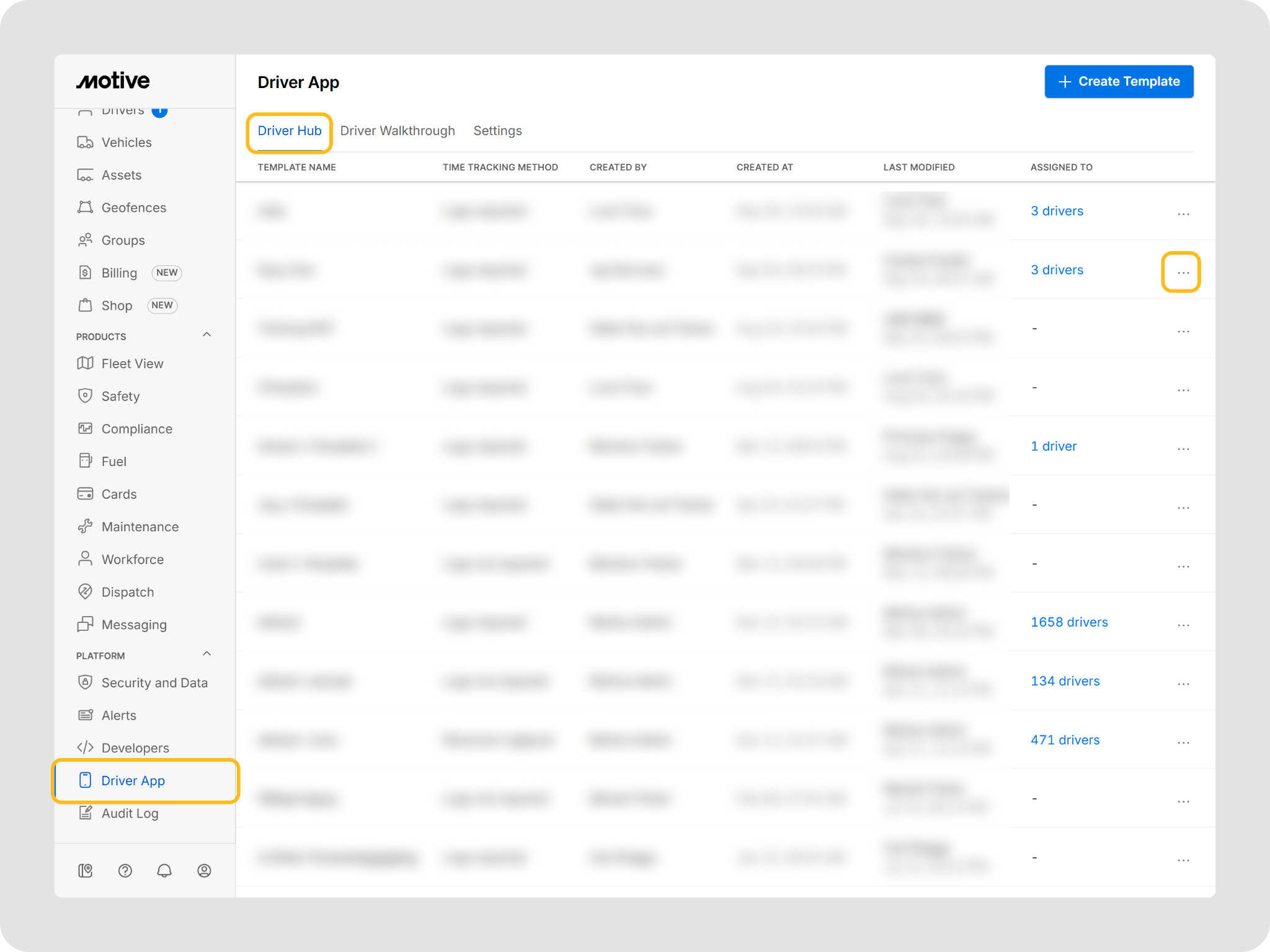Open Dispatch icon in Products section

[x=85, y=592]
